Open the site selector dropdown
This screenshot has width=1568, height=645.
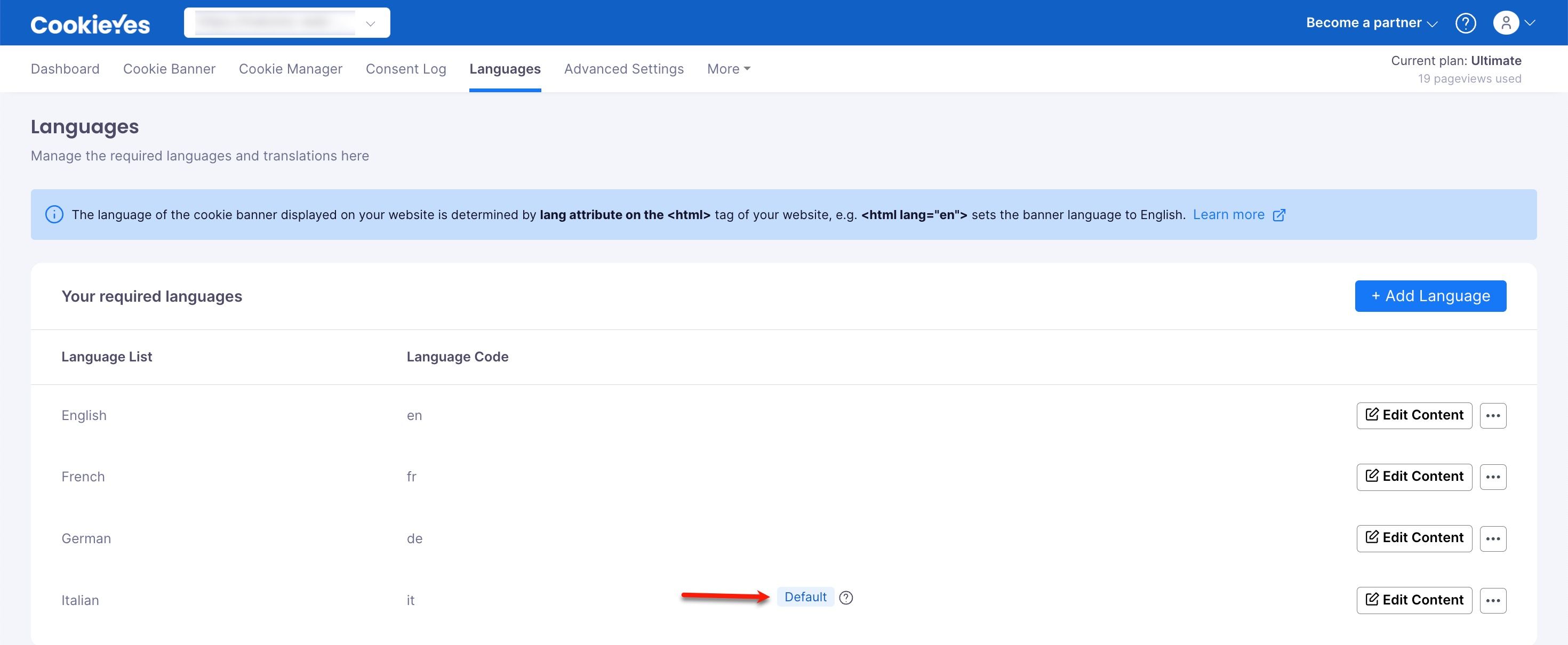click(x=287, y=22)
